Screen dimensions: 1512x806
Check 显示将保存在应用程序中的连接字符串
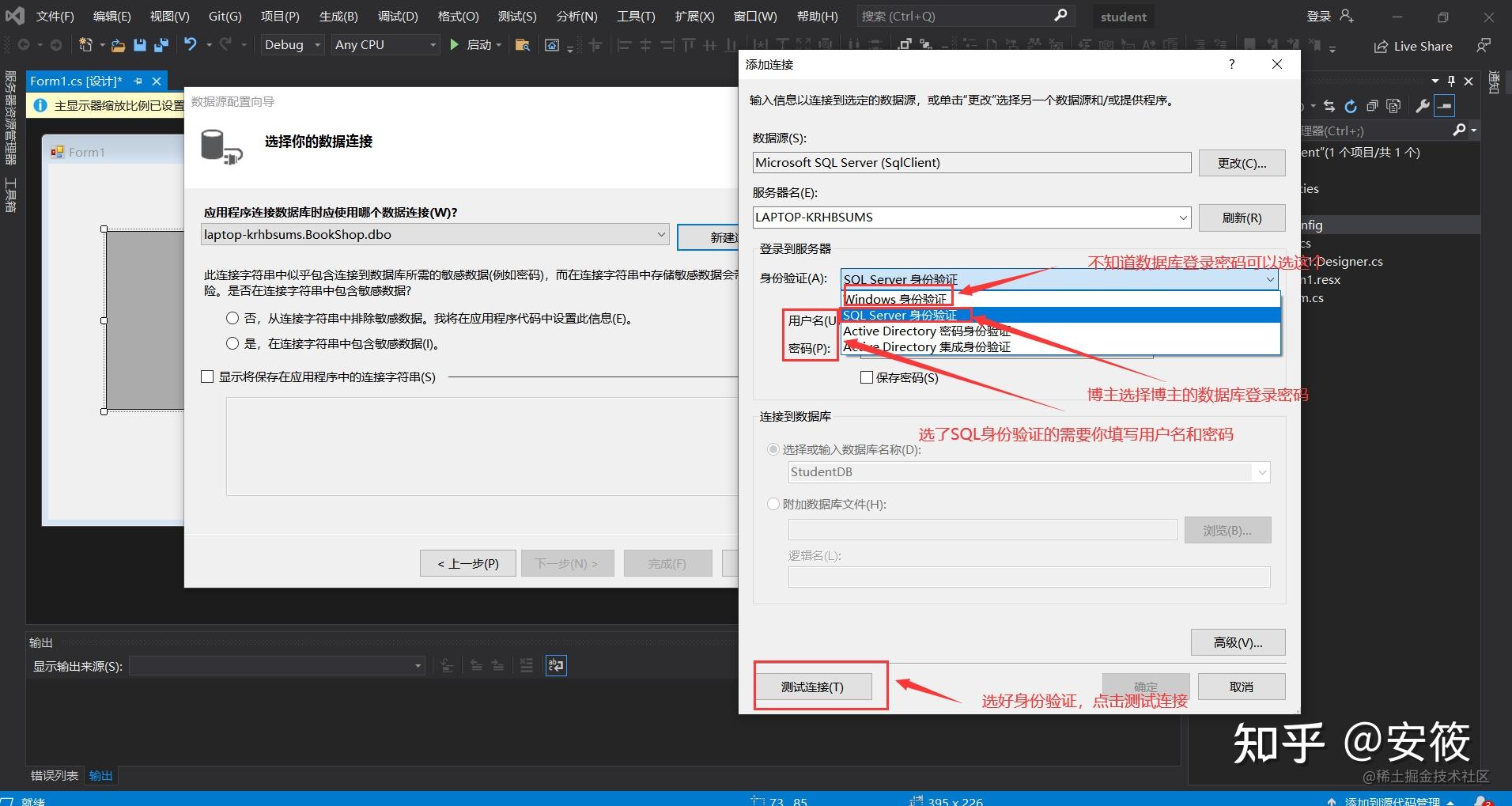207,377
